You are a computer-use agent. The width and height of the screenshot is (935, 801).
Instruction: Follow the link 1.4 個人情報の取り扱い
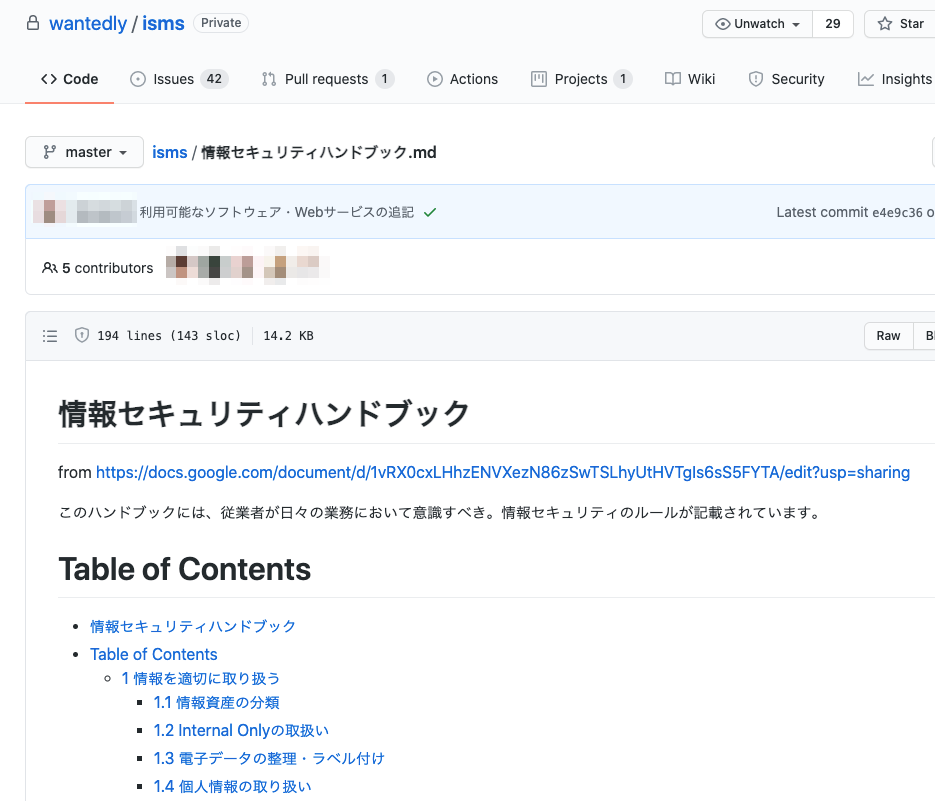(233, 787)
